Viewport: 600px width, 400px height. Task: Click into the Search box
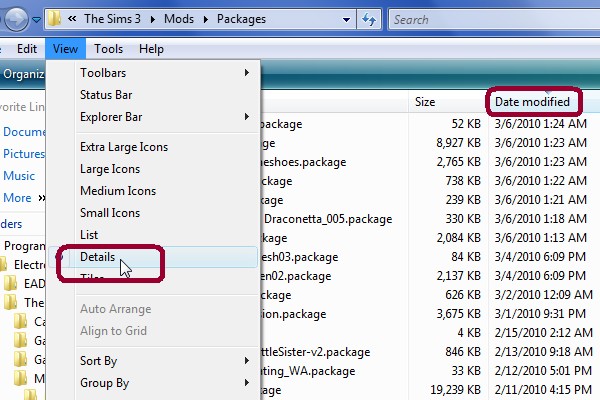click(x=490, y=19)
